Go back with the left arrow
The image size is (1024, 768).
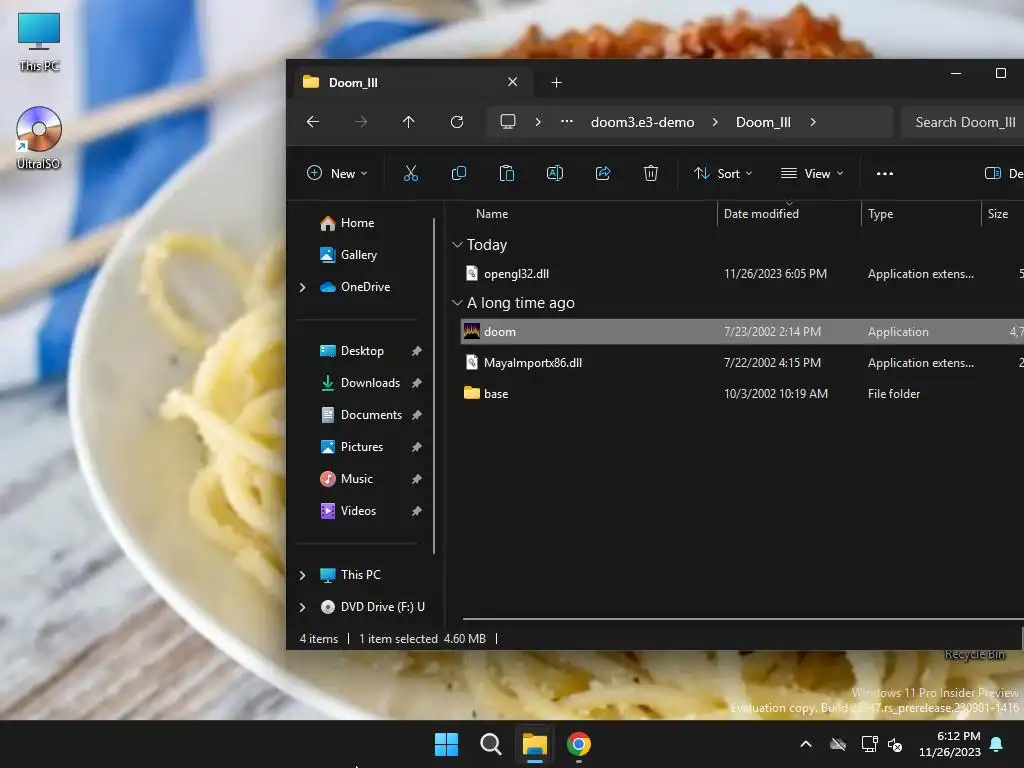[x=313, y=122]
